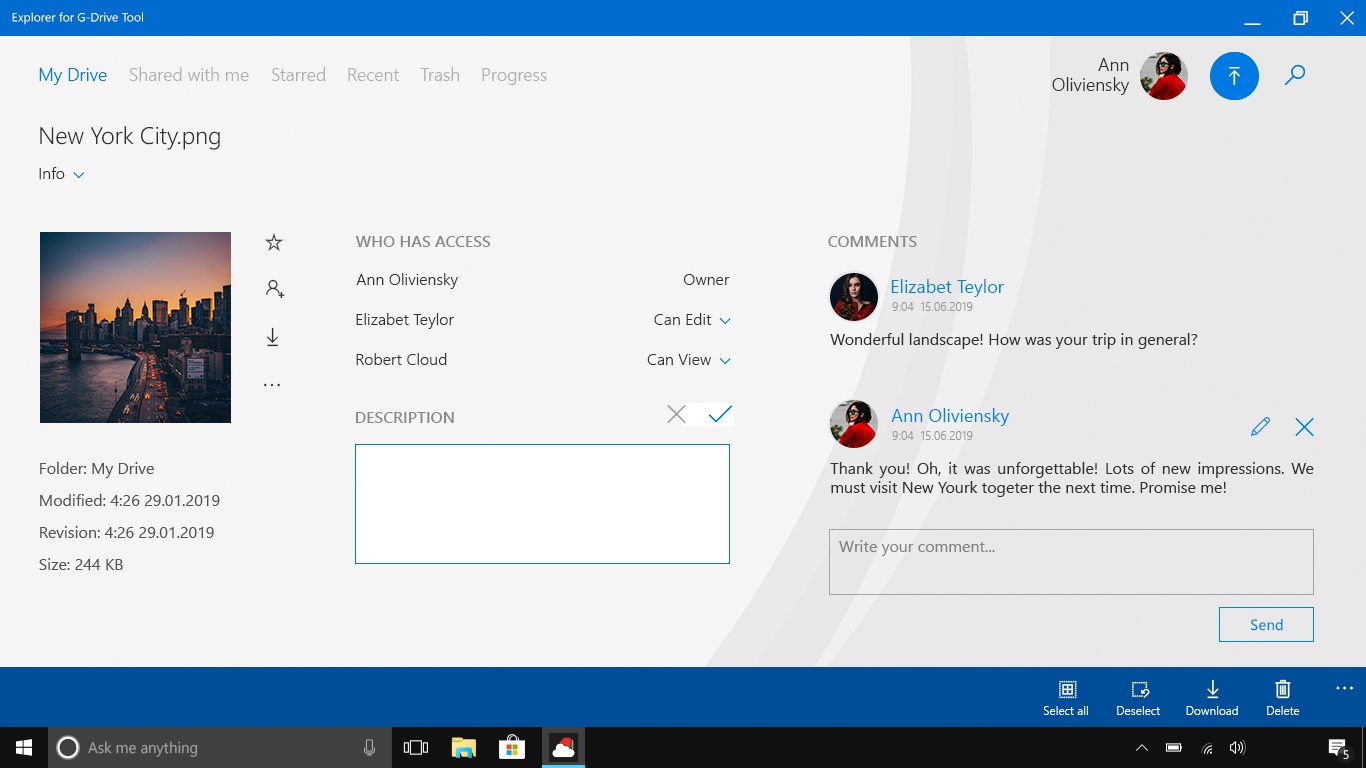Open the Trash tab

(x=440, y=75)
